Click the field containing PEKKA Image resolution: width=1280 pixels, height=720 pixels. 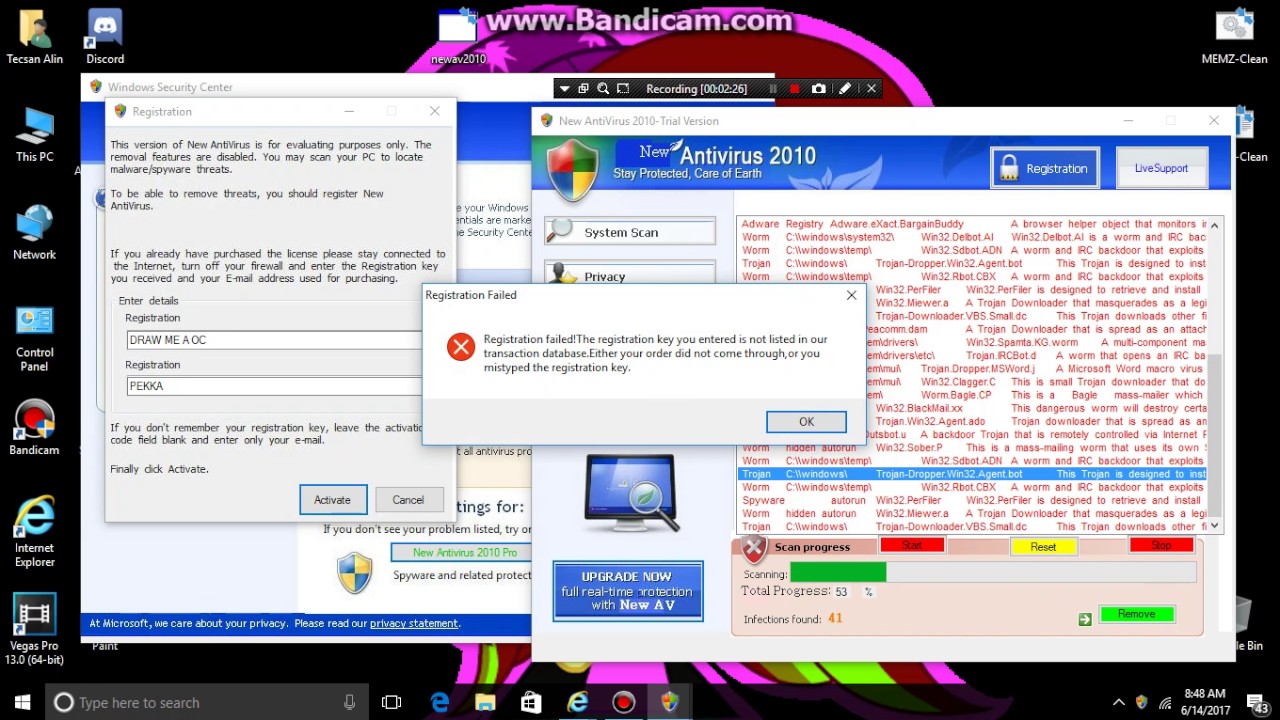(274, 386)
